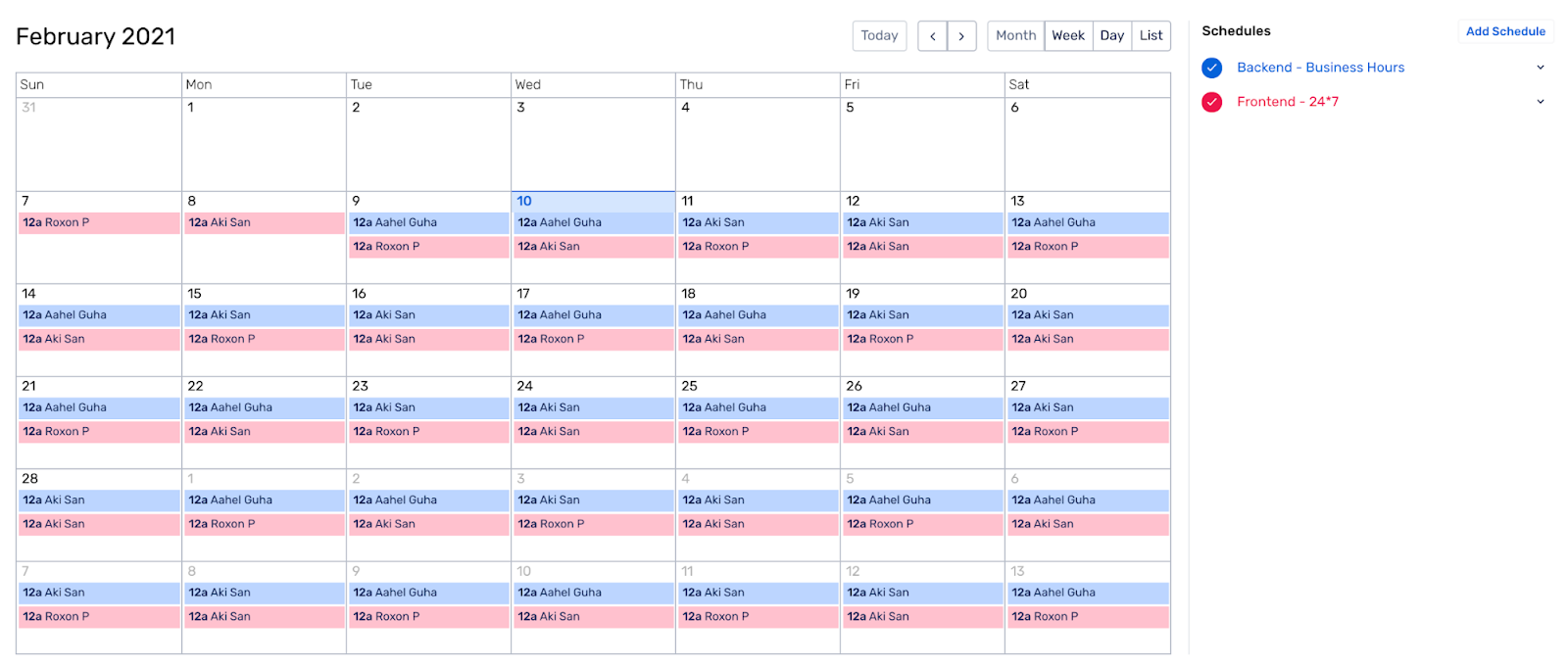Image resolution: width=1568 pixels, height=666 pixels.
Task: Open Aahel Guha shift on March 5
Action: (x=923, y=500)
